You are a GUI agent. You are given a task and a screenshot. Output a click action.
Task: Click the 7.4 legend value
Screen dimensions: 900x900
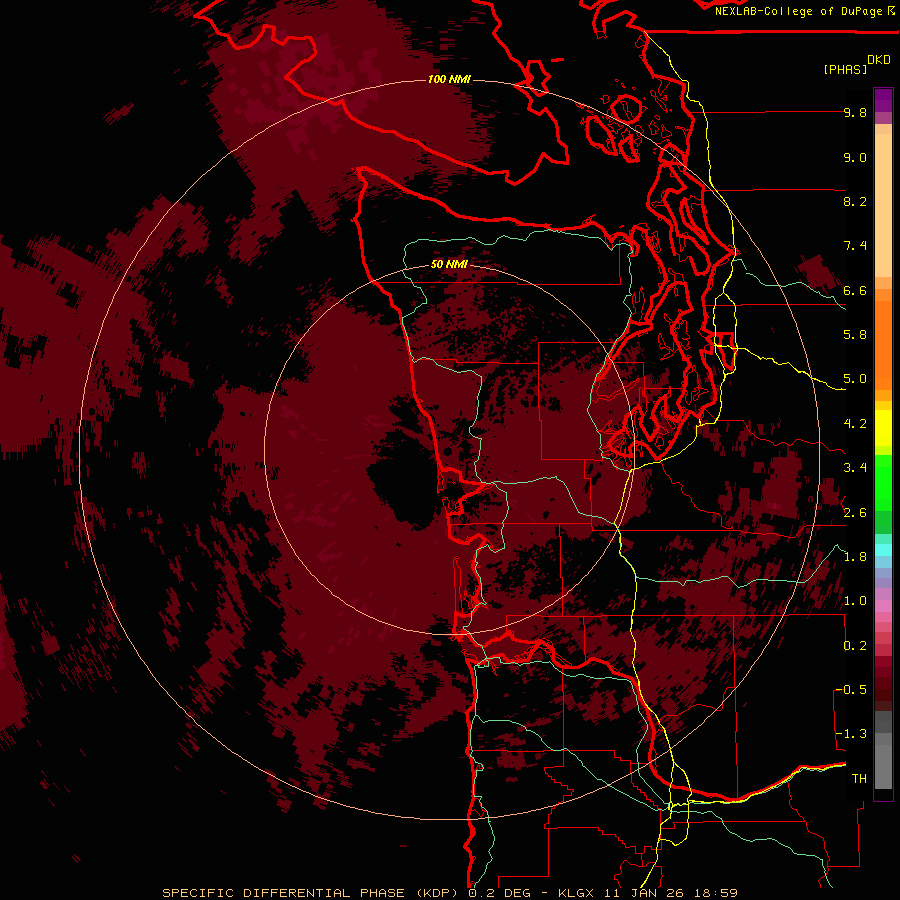[x=855, y=246]
